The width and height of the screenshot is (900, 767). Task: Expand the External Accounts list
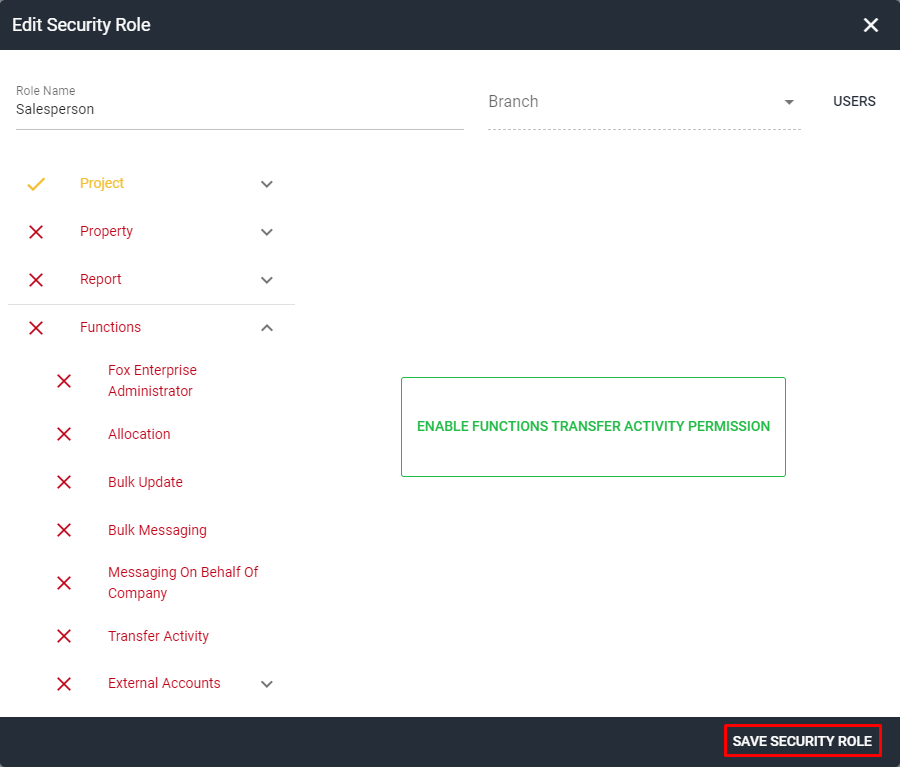266,684
